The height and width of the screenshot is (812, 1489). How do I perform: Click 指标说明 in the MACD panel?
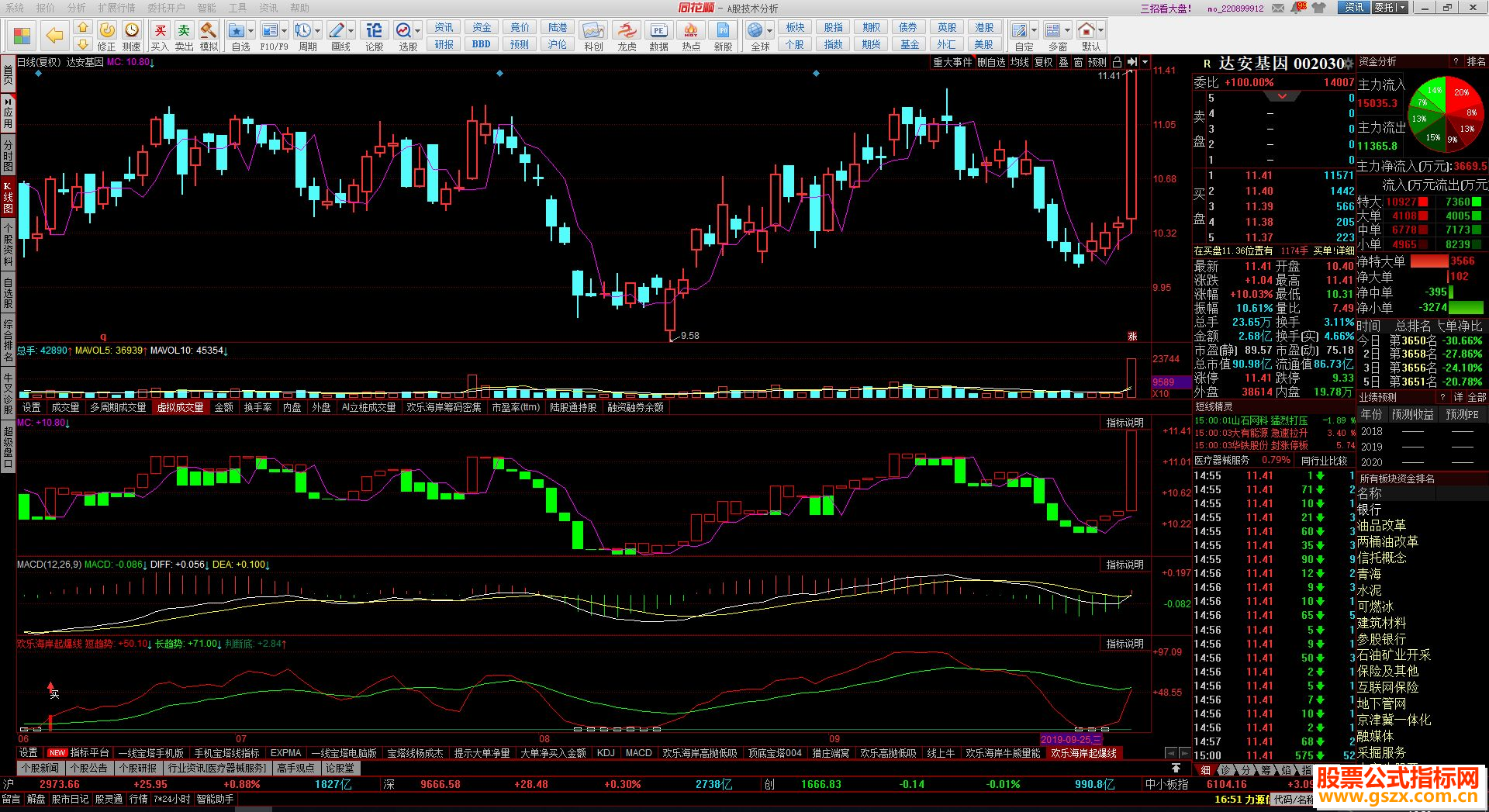1125,565
